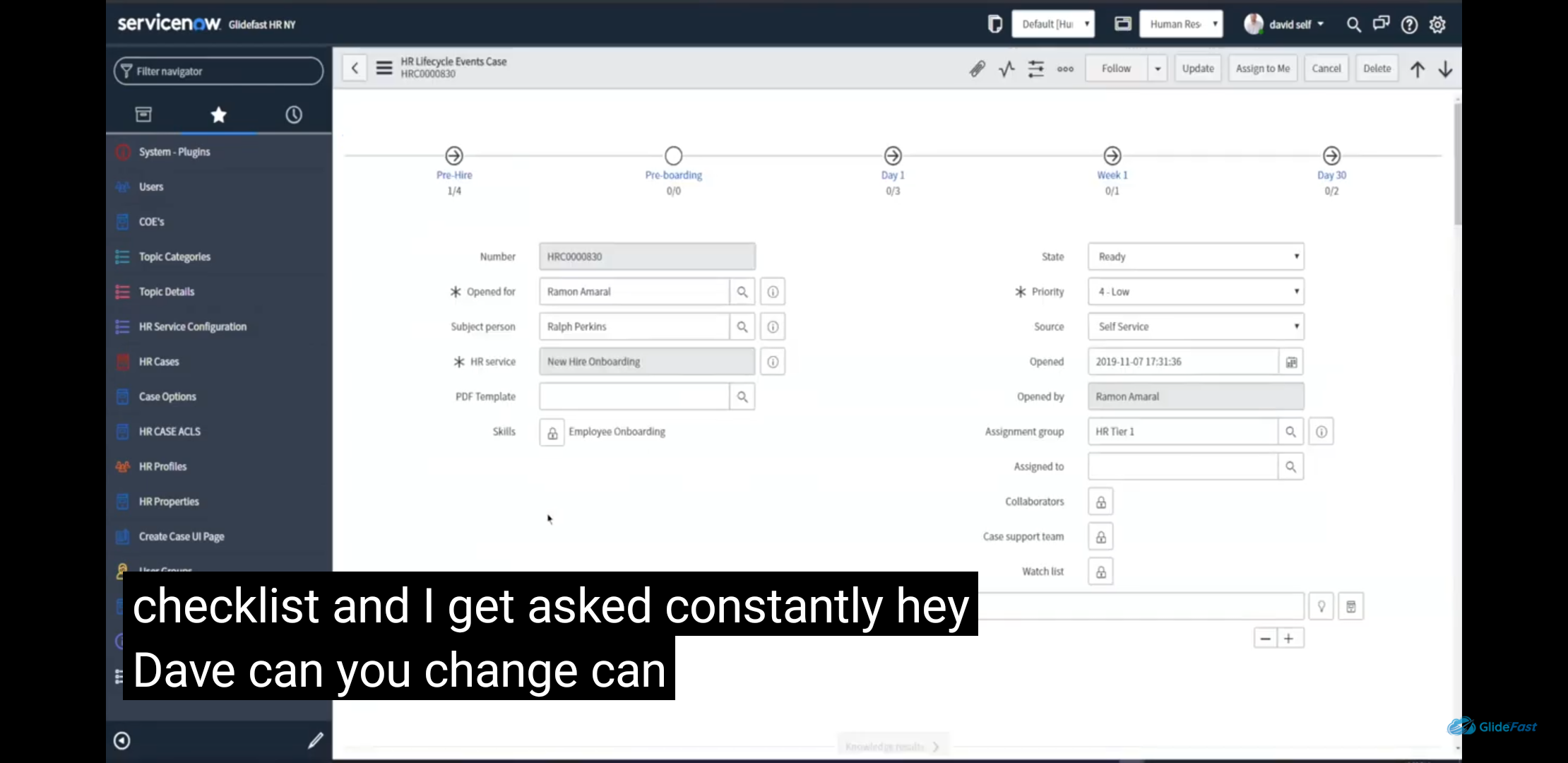Image resolution: width=1568 pixels, height=763 pixels.
Task: Open the Opened date calendar picker
Action: click(1291, 362)
